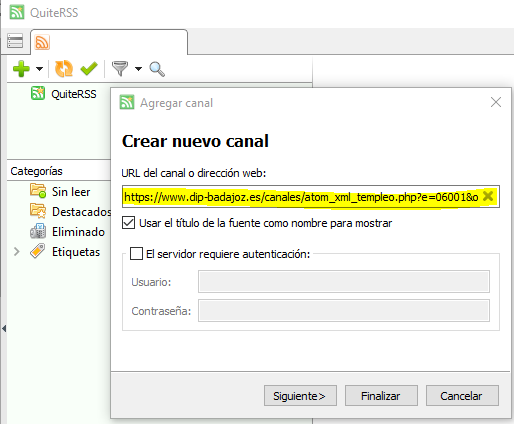Expand the Etiquetas tree node

(x=17, y=252)
